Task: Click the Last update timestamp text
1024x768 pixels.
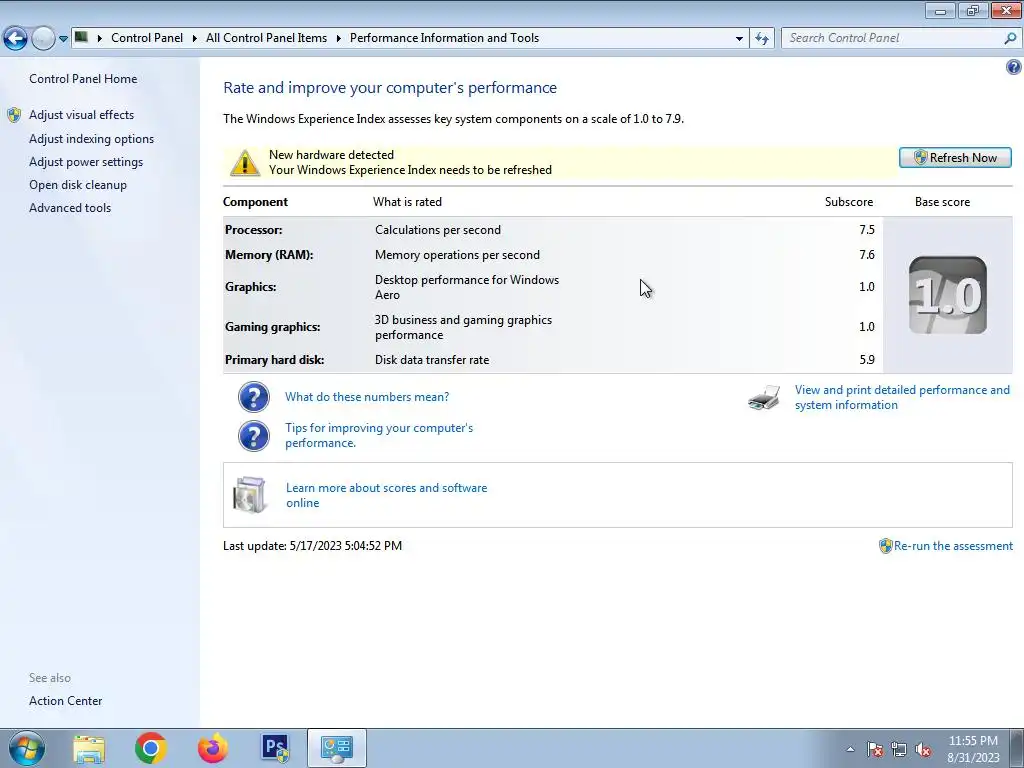Action: (x=312, y=546)
